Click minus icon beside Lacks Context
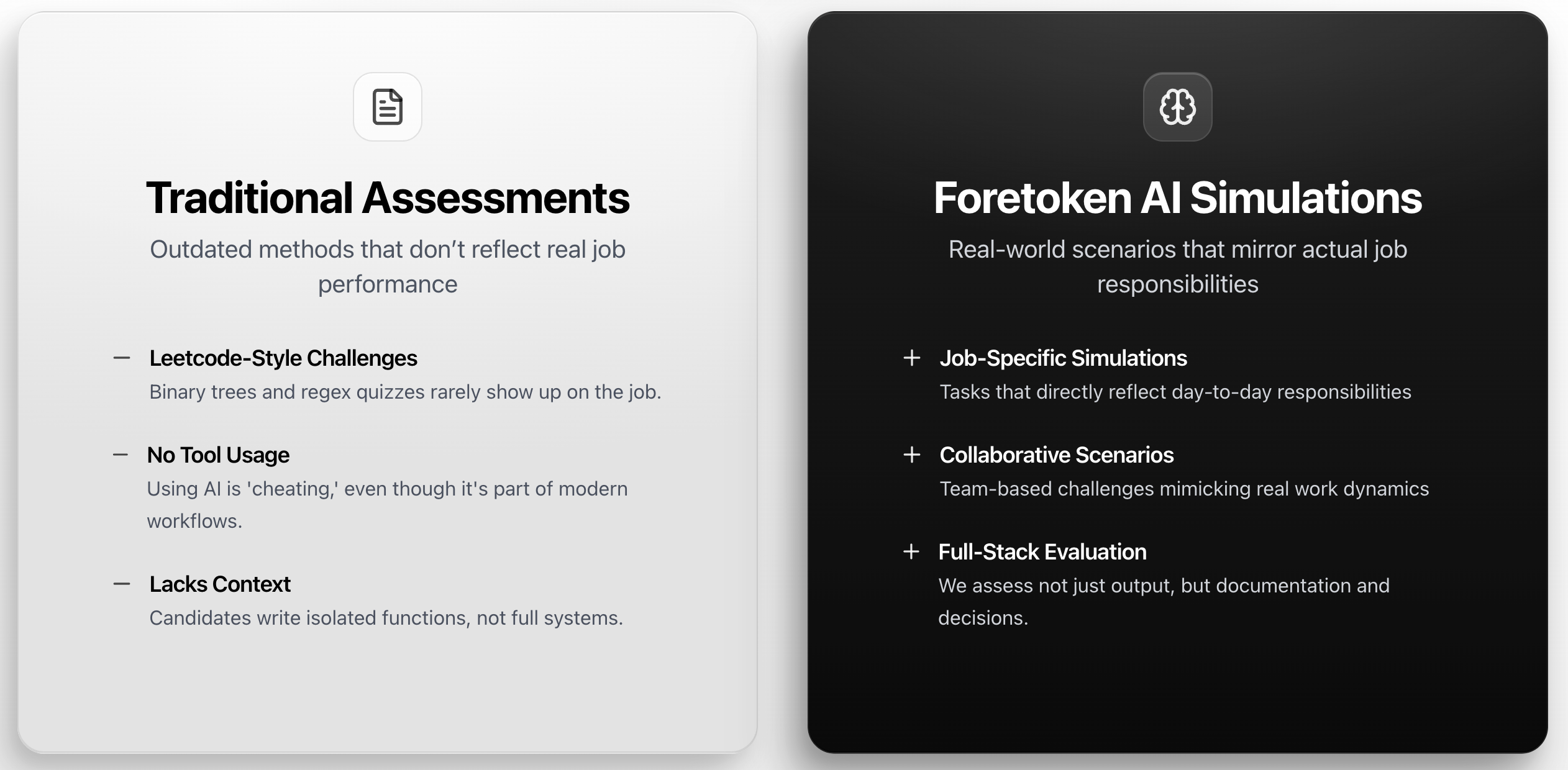Viewport: 1568px width, 770px height. tap(122, 584)
